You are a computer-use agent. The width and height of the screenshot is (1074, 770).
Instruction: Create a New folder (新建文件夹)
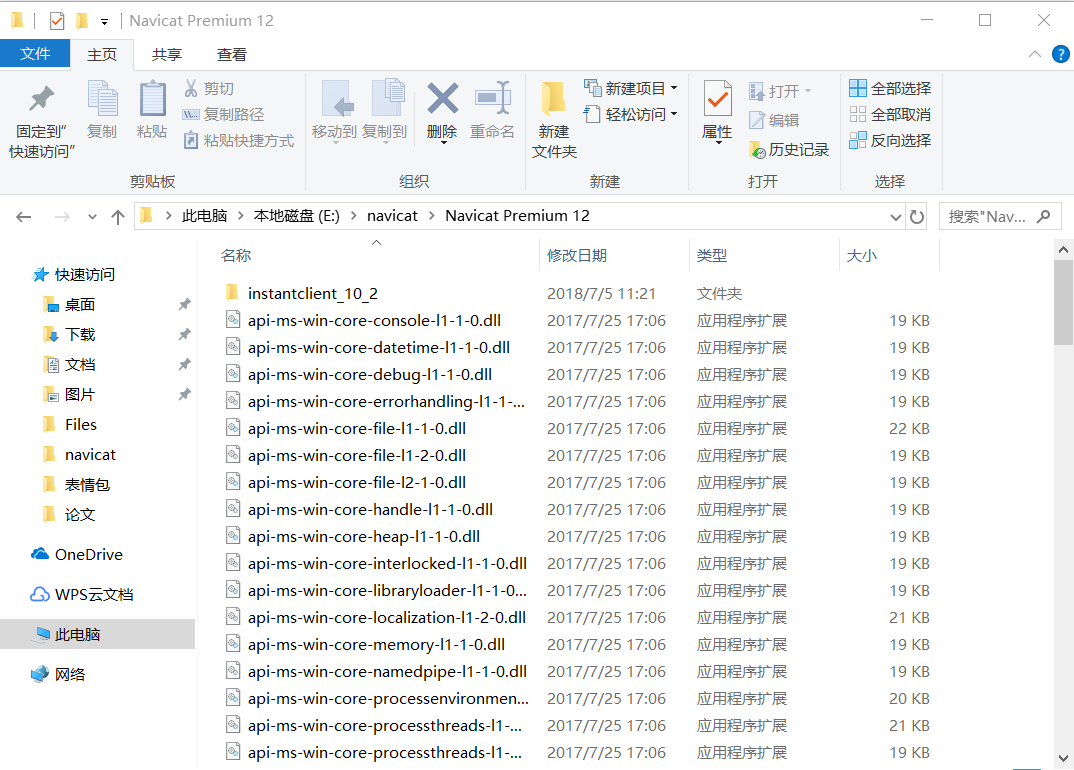tap(553, 120)
